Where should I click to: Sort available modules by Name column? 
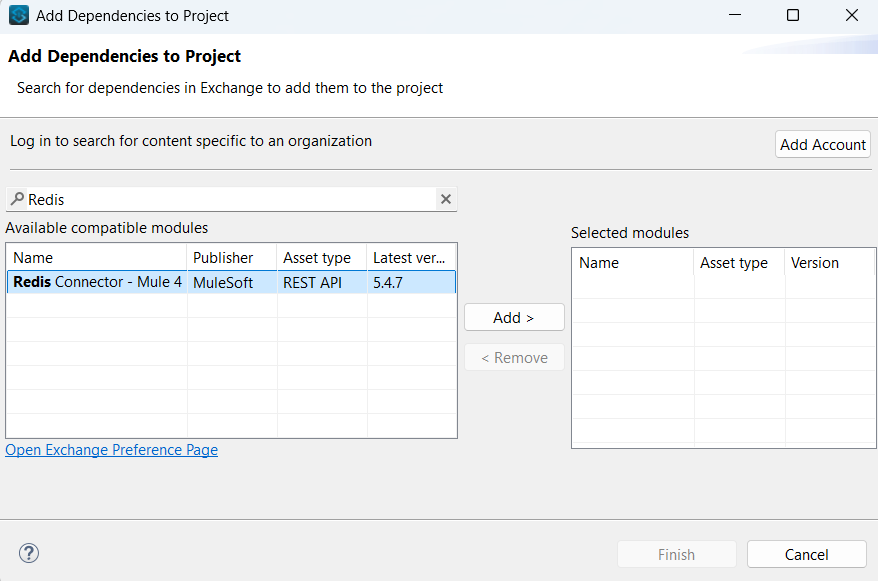(96, 257)
